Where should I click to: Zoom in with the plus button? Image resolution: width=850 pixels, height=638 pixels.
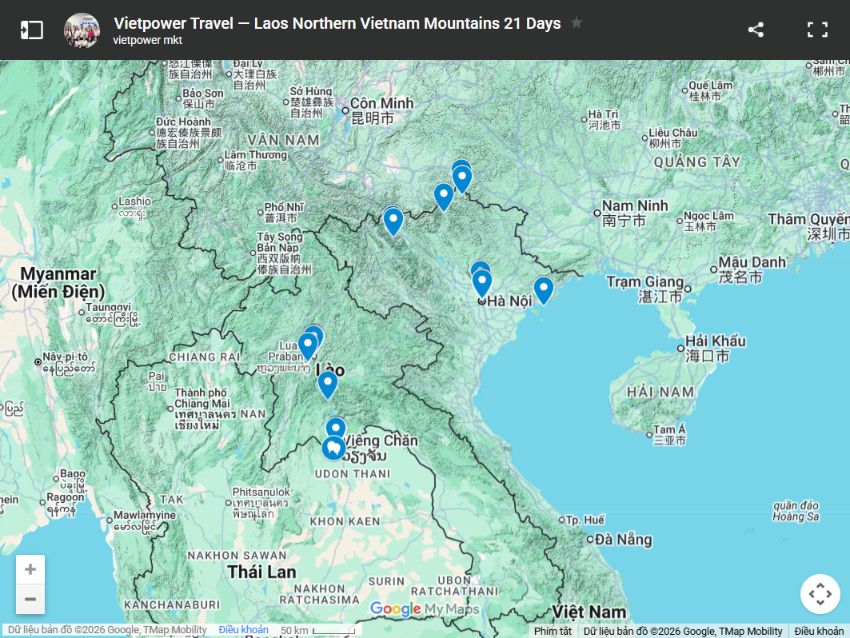pyautogui.click(x=30, y=569)
